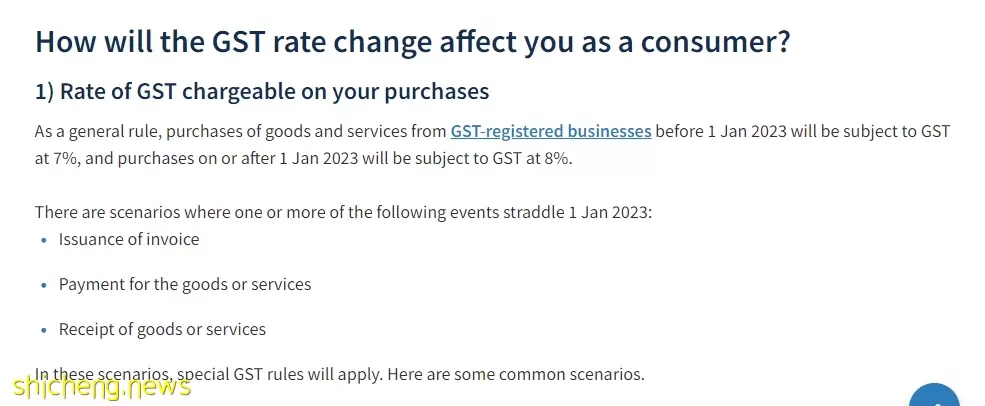The height and width of the screenshot is (406, 985).
Task: Click the bullet dot beside Issuance of invoice
Action: (43, 240)
